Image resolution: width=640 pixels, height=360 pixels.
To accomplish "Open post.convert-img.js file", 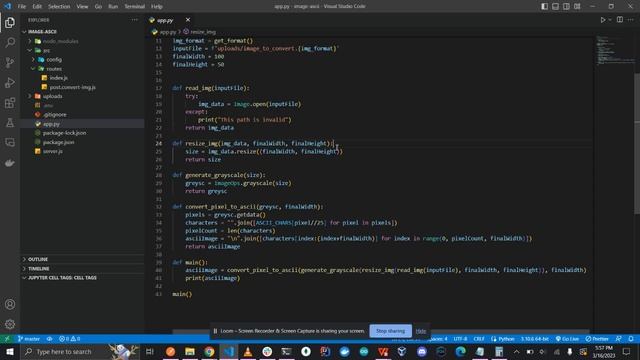I will click(x=82, y=87).
